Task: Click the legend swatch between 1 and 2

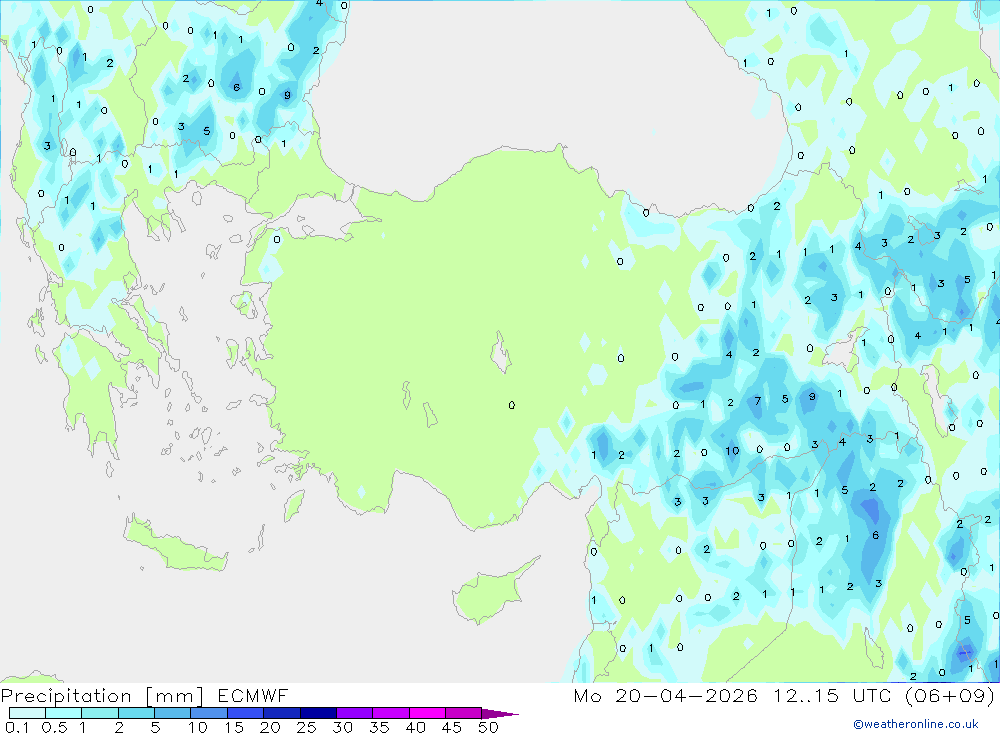Action: [x=99, y=713]
